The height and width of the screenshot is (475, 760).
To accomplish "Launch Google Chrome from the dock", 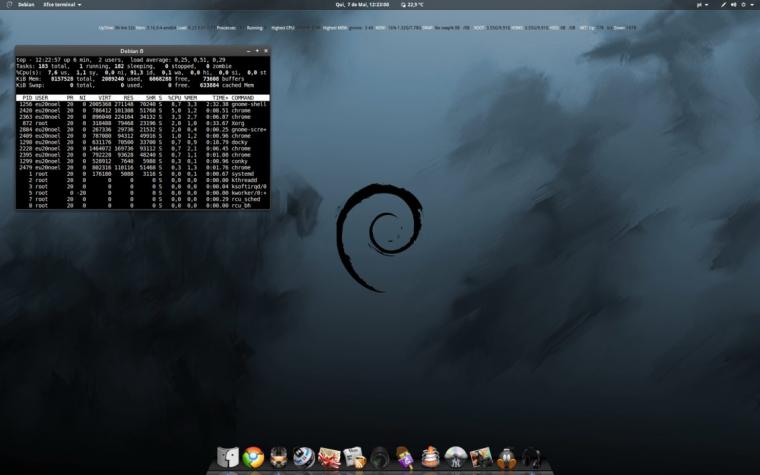I will tap(253, 457).
